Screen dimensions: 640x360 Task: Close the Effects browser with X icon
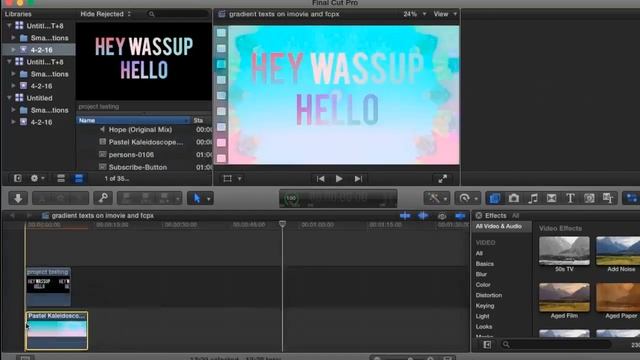(478, 216)
